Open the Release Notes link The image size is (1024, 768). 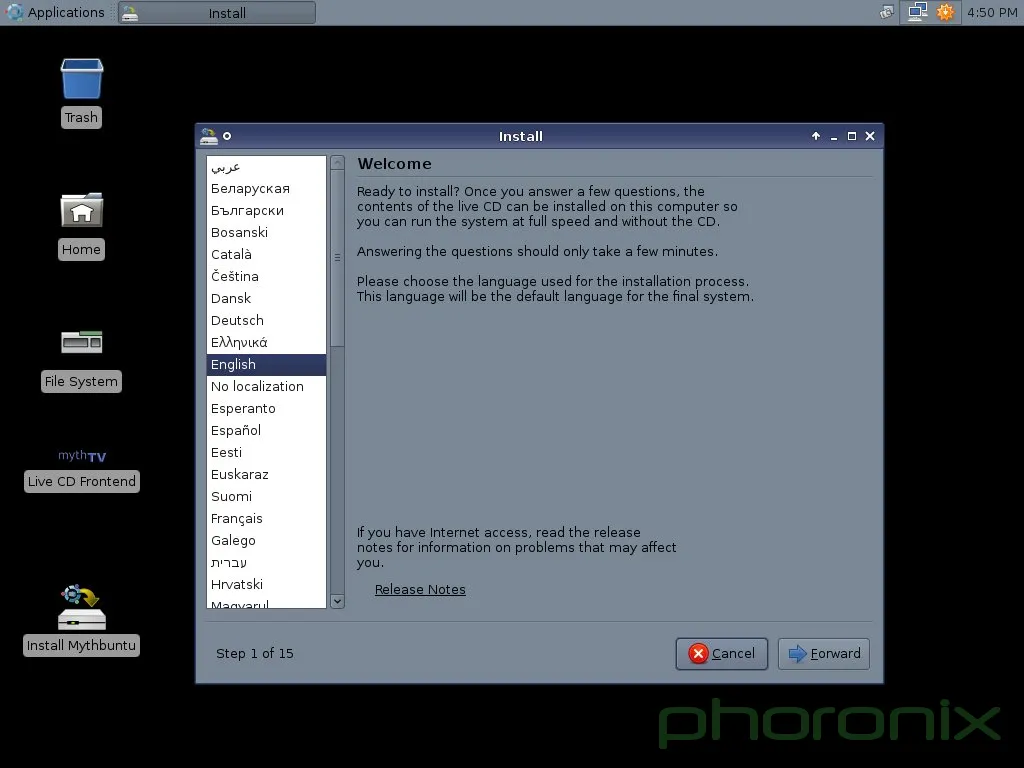click(x=420, y=590)
